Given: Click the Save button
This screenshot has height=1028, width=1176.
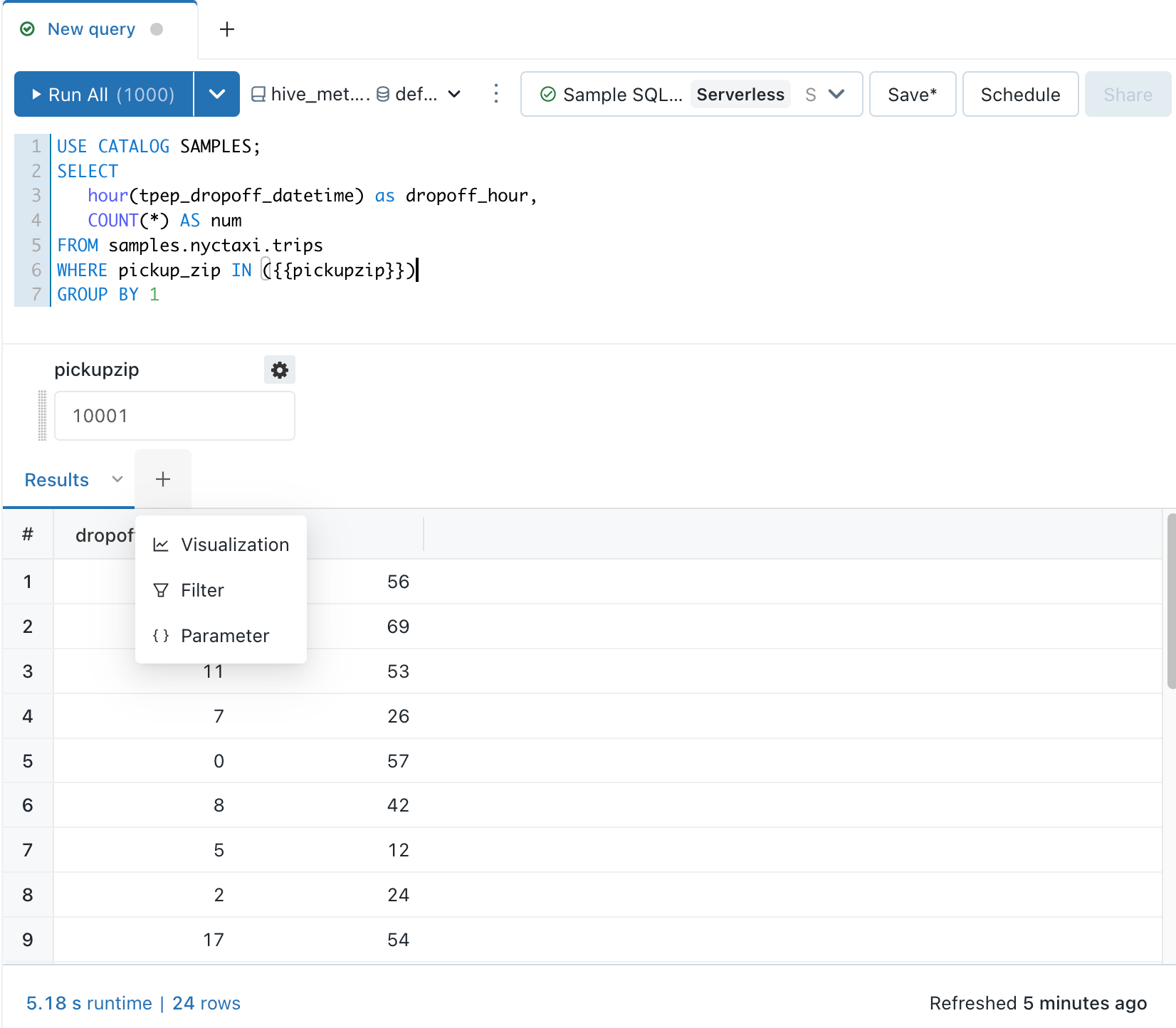Looking at the screenshot, I should (912, 94).
